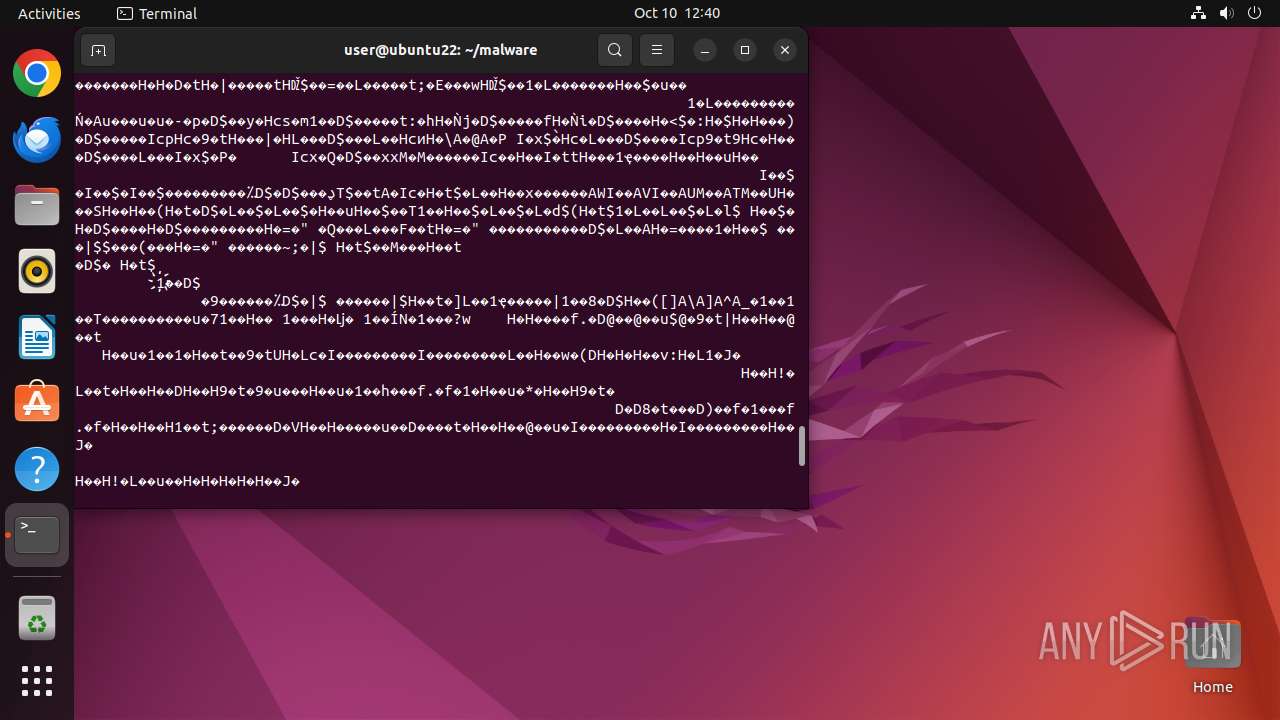The image size is (1280, 720).
Task: Open the clock and calendar Oct 10 12:40
Action: [677, 13]
